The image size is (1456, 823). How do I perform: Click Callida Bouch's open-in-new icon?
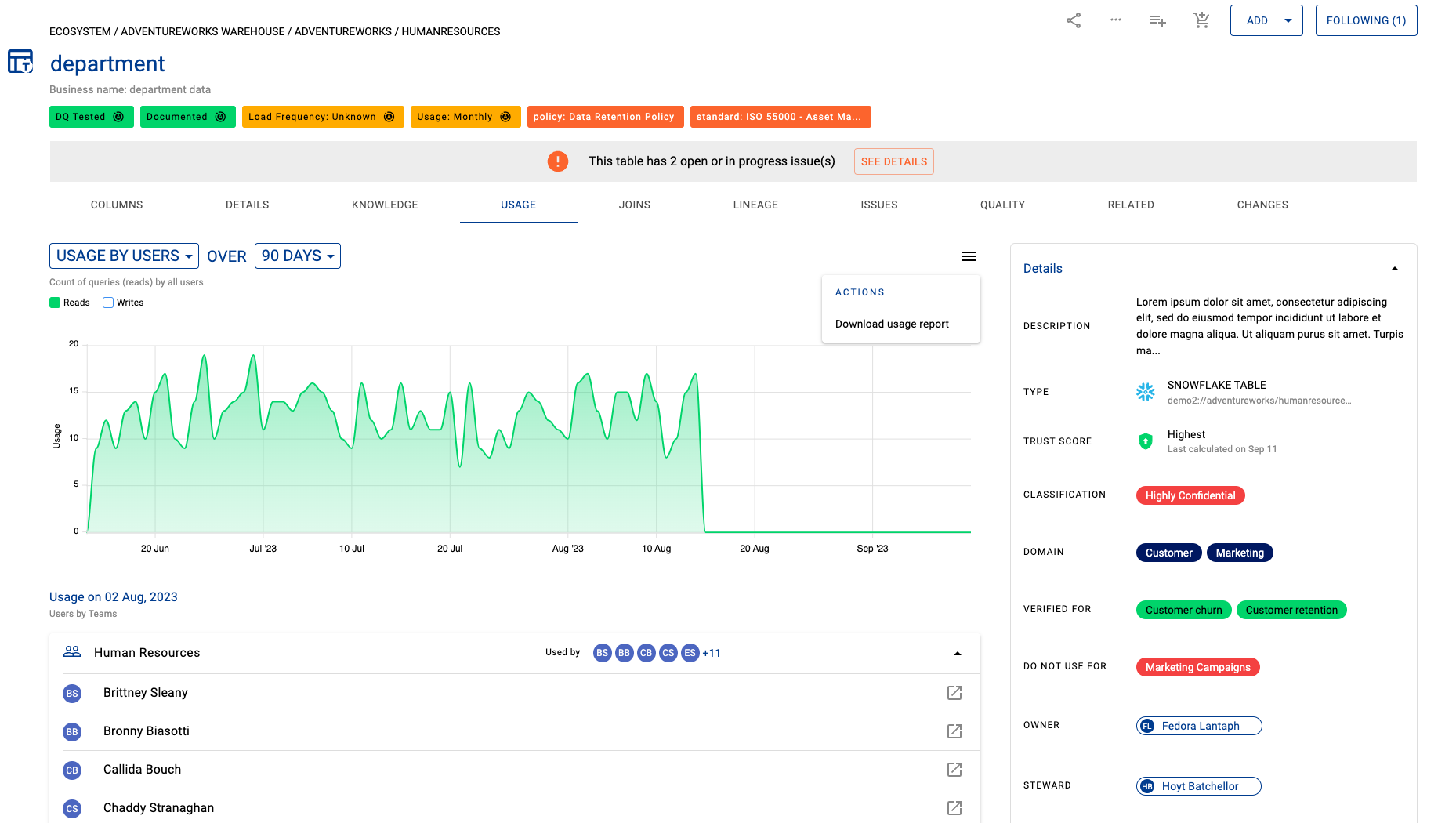click(954, 770)
